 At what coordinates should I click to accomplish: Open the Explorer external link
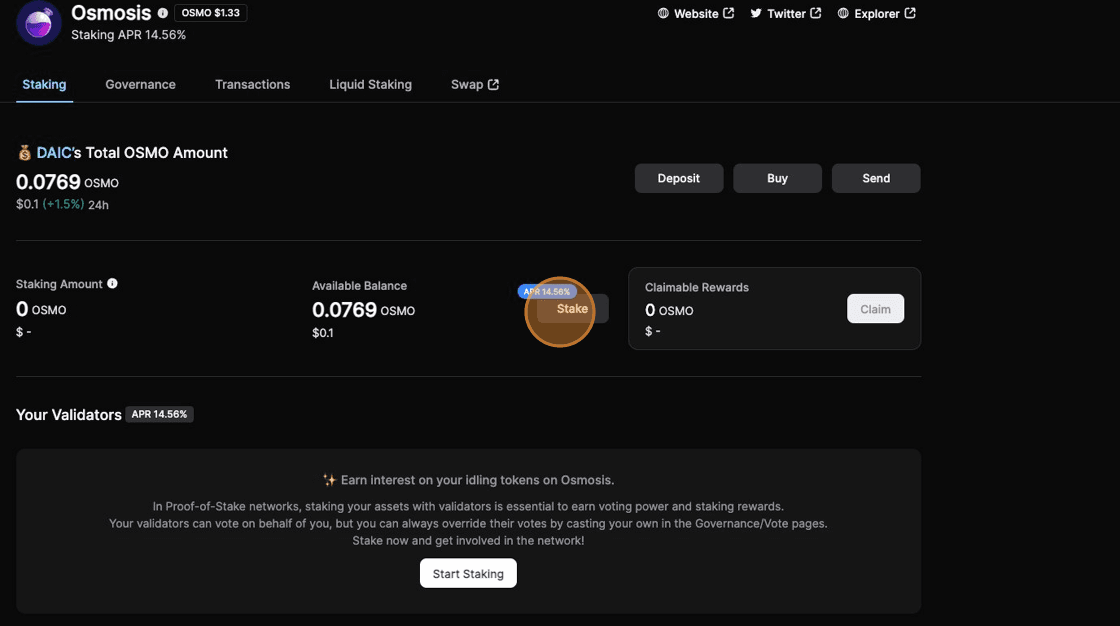coord(876,14)
